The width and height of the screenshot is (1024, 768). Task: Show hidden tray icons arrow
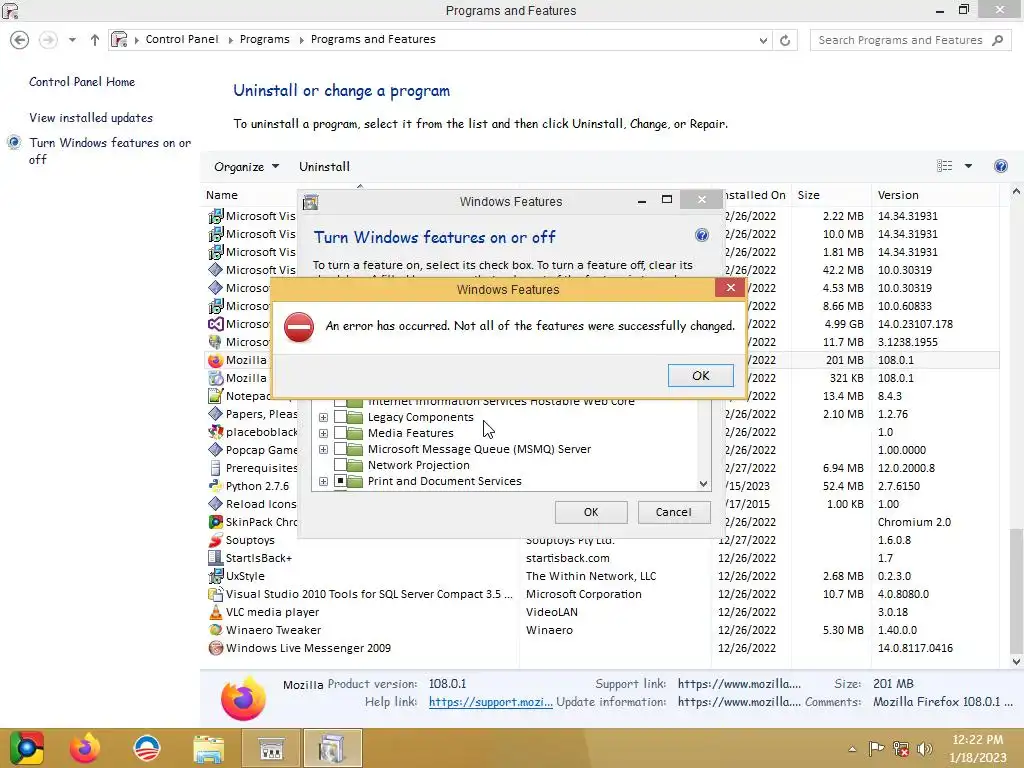tap(852, 749)
